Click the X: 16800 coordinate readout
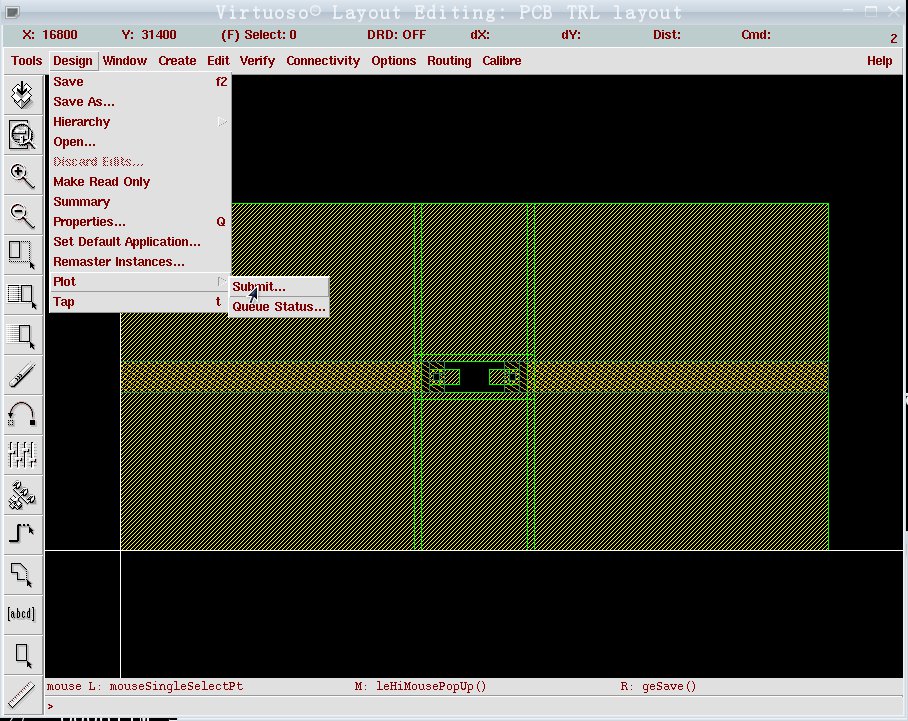 point(50,35)
